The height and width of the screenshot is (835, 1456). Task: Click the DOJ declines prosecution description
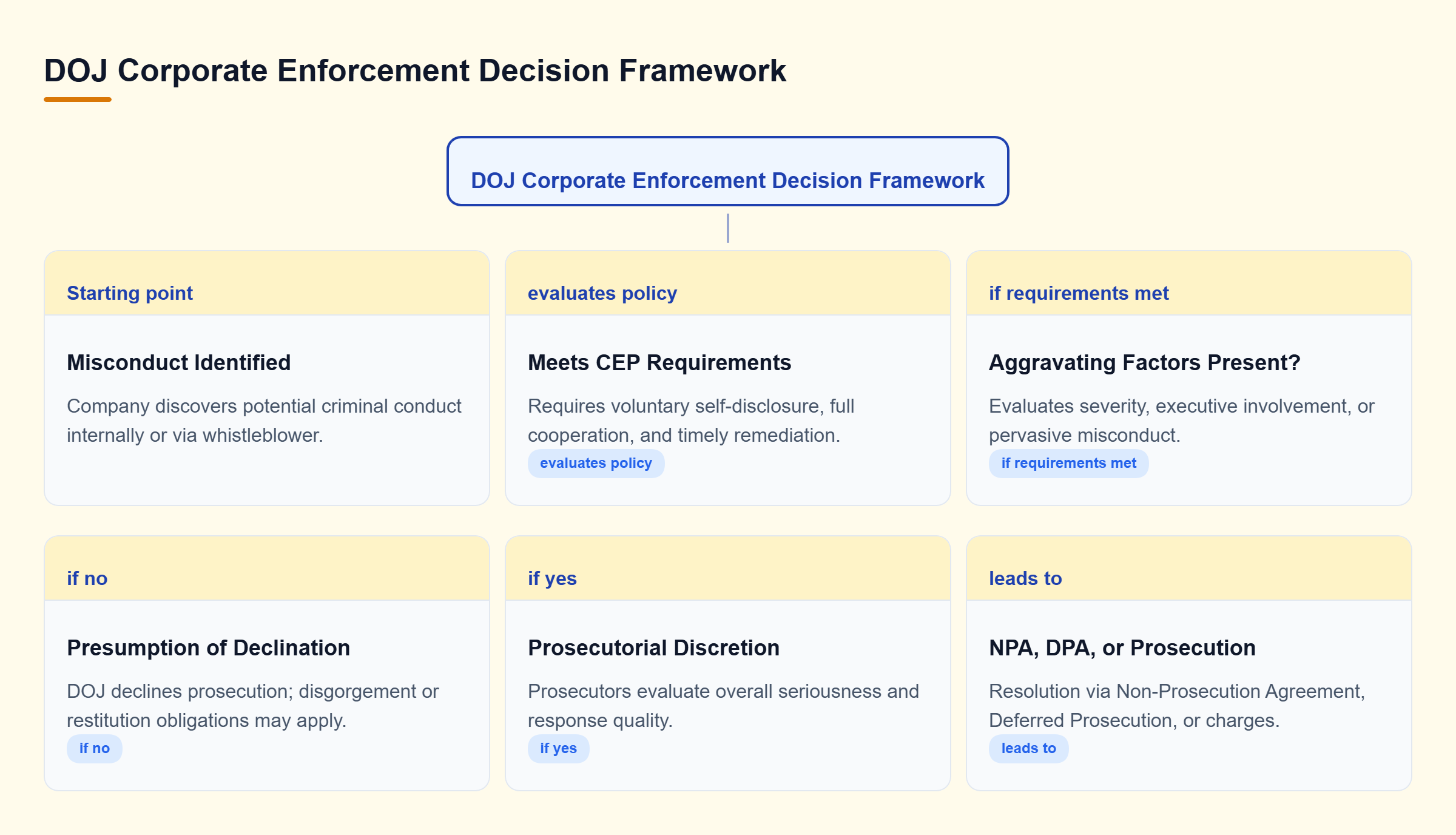click(x=253, y=706)
